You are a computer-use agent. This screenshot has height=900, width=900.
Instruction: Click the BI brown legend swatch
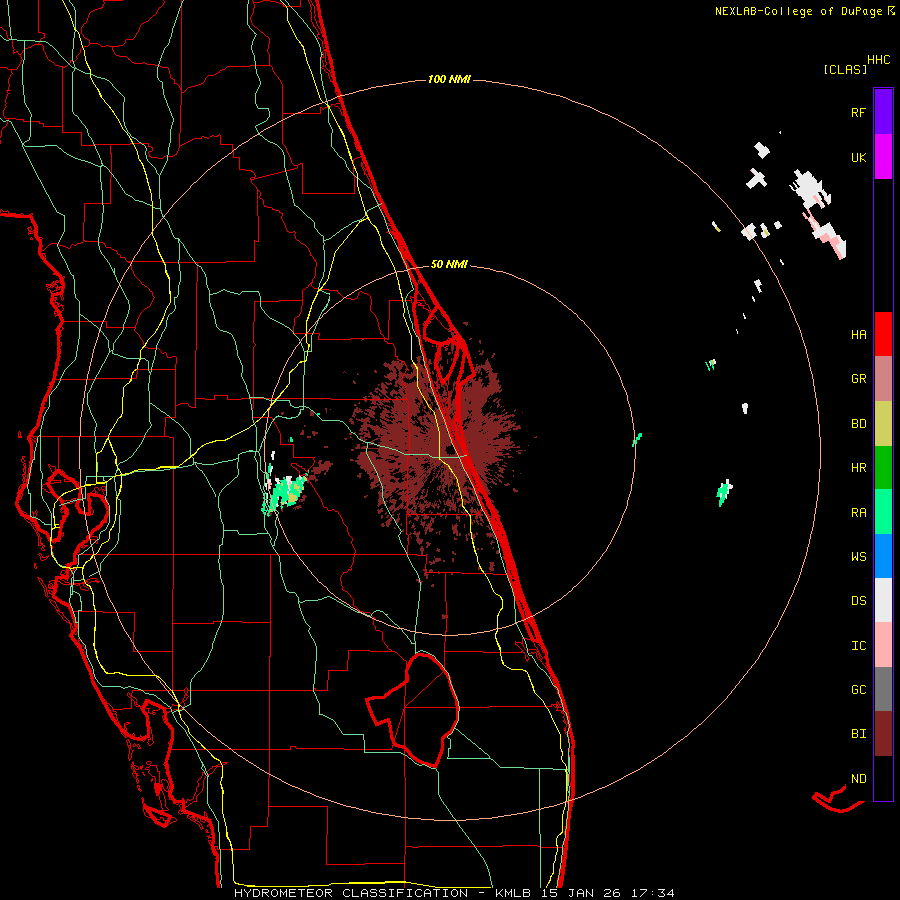[x=883, y=734]
